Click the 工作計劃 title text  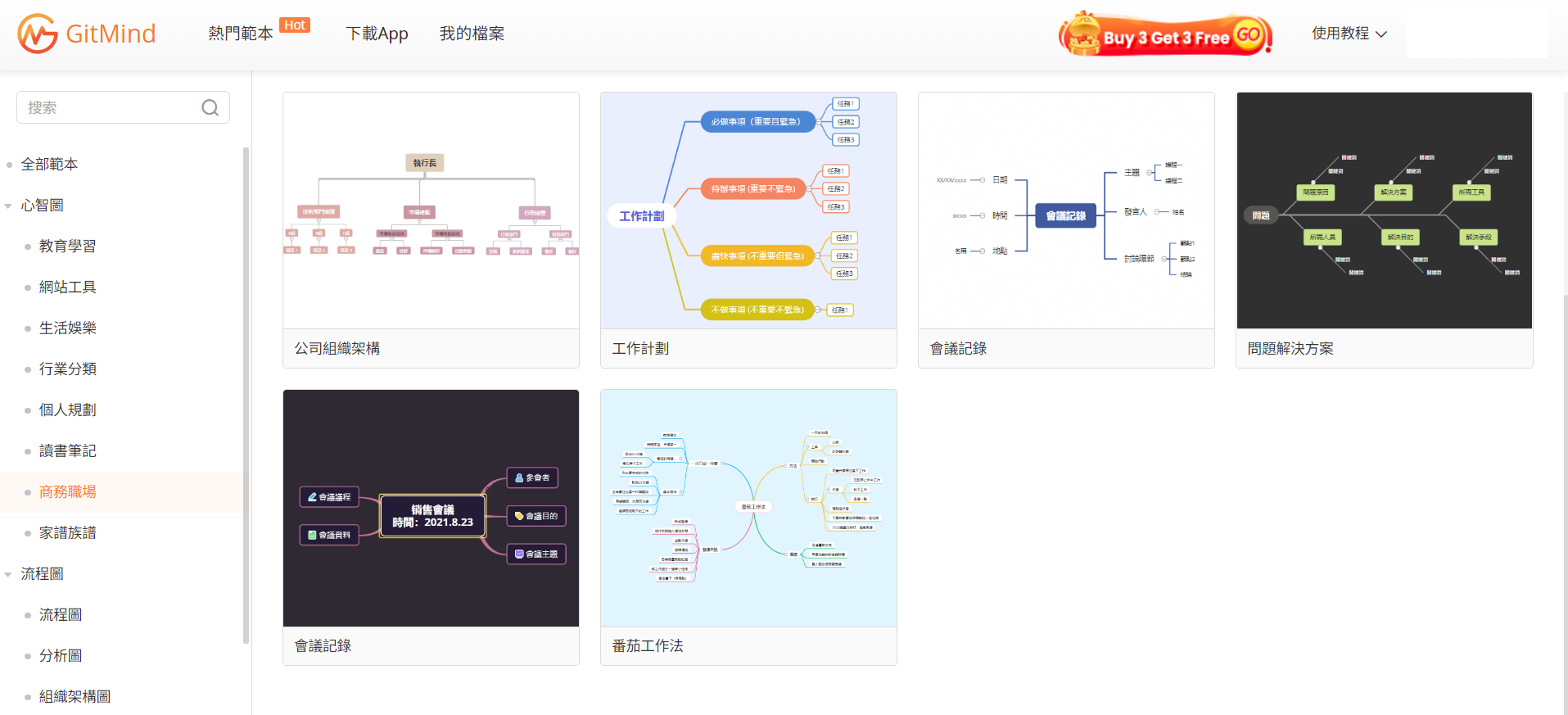click(x=640, y=348)
